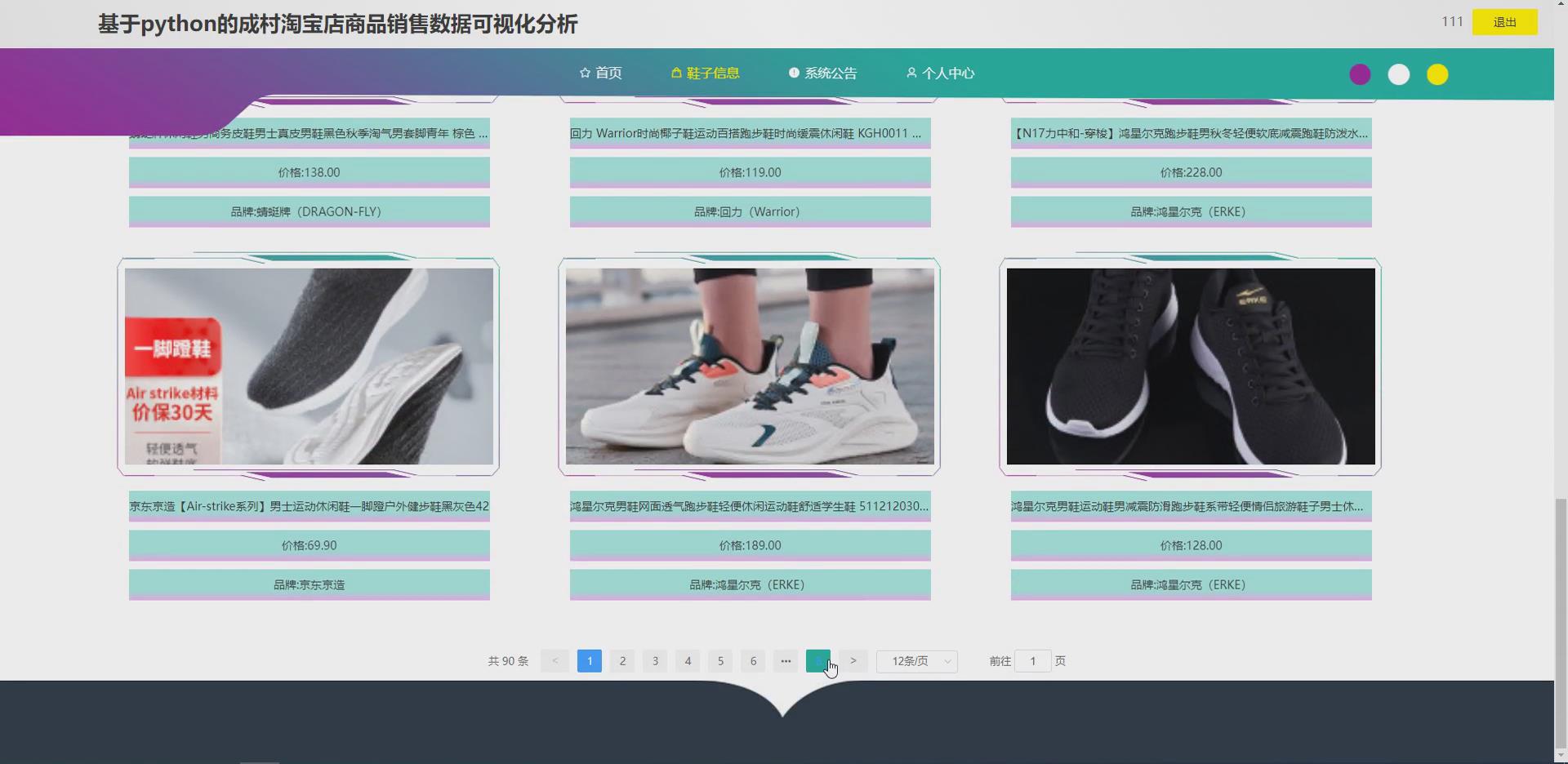
Task: Expand the 12条/页 page size dropdown
Action: coord(917,661)
